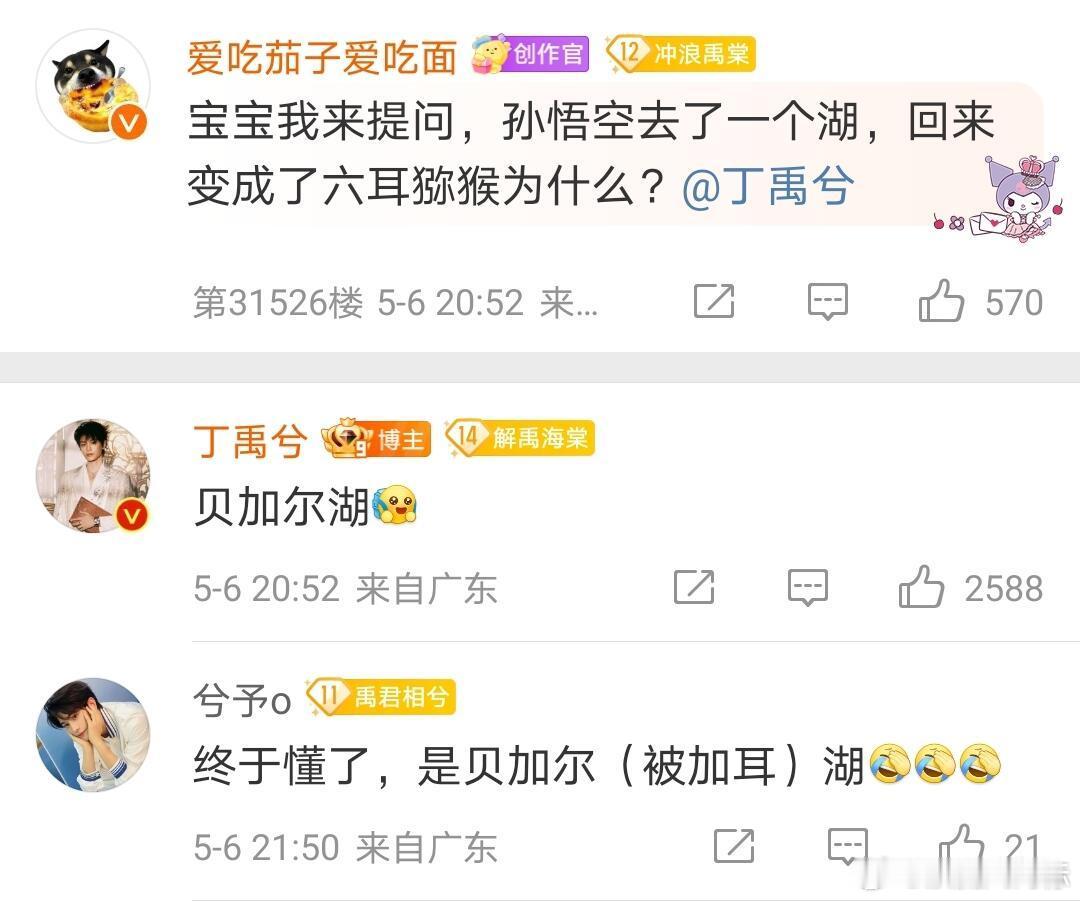Tap 丁禹兮's profile avatar
1080x901 pixels.
coord(93,475)
